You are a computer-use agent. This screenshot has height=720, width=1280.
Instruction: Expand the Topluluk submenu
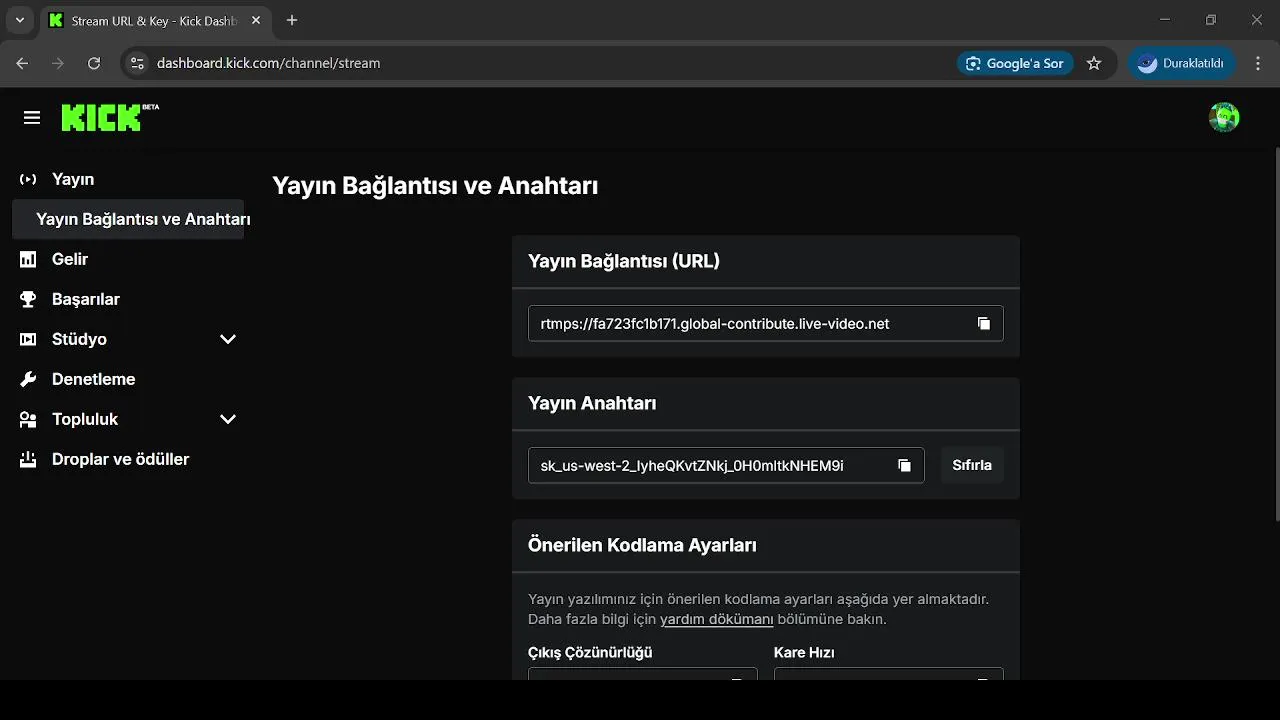click(228, 419)
